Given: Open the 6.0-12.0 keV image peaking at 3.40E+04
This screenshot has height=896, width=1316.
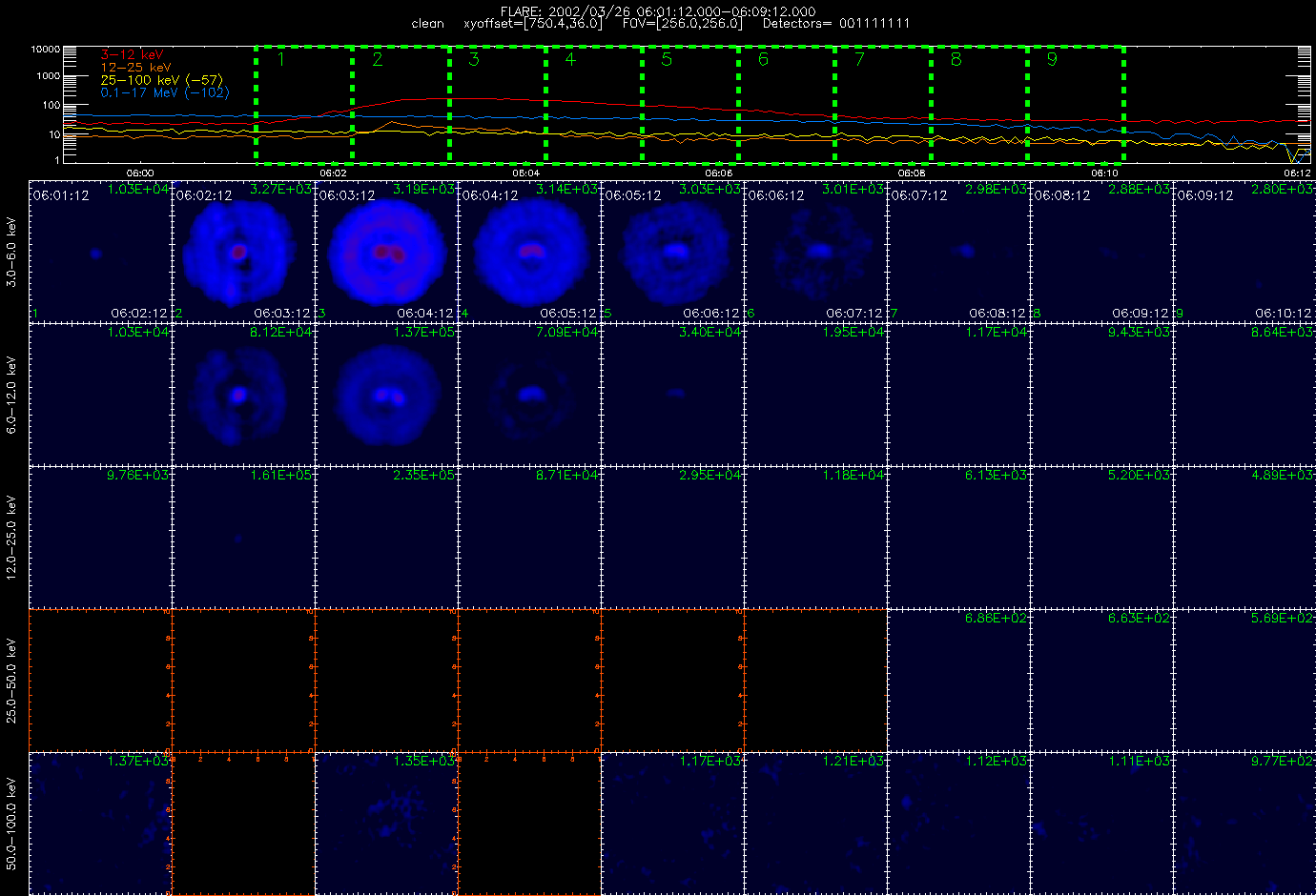Looking at the screenshot, I should point(672,395).
